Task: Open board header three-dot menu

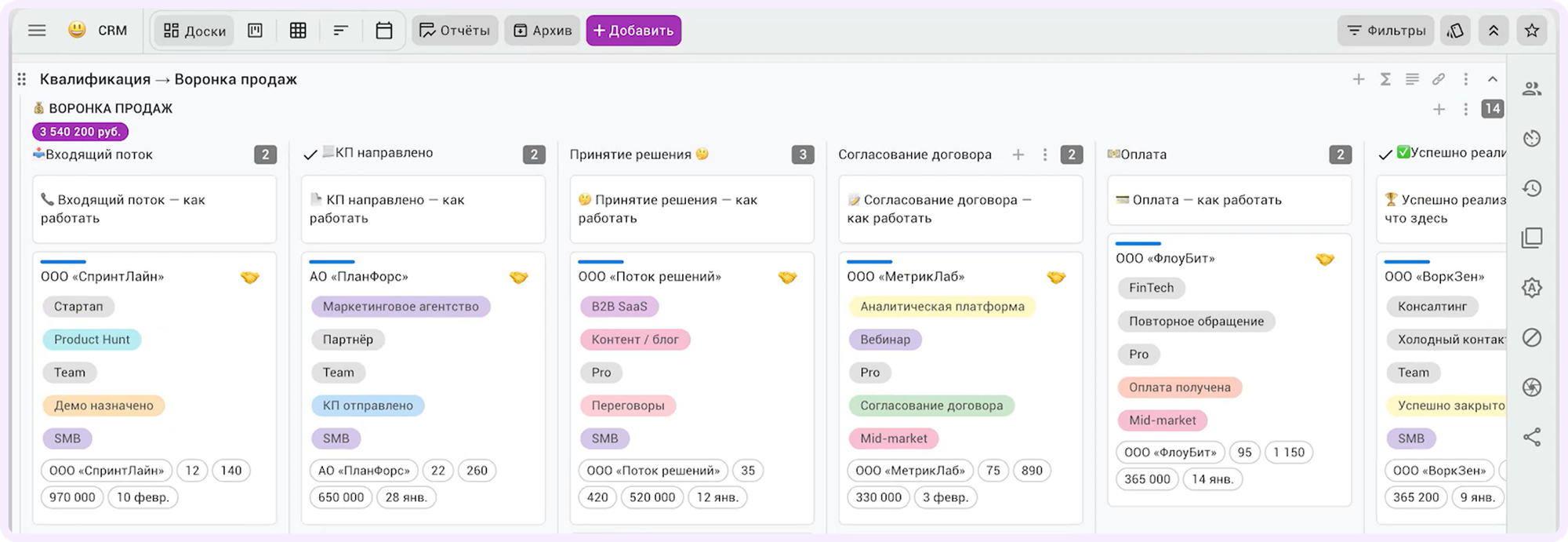Action: (1465, 79)
